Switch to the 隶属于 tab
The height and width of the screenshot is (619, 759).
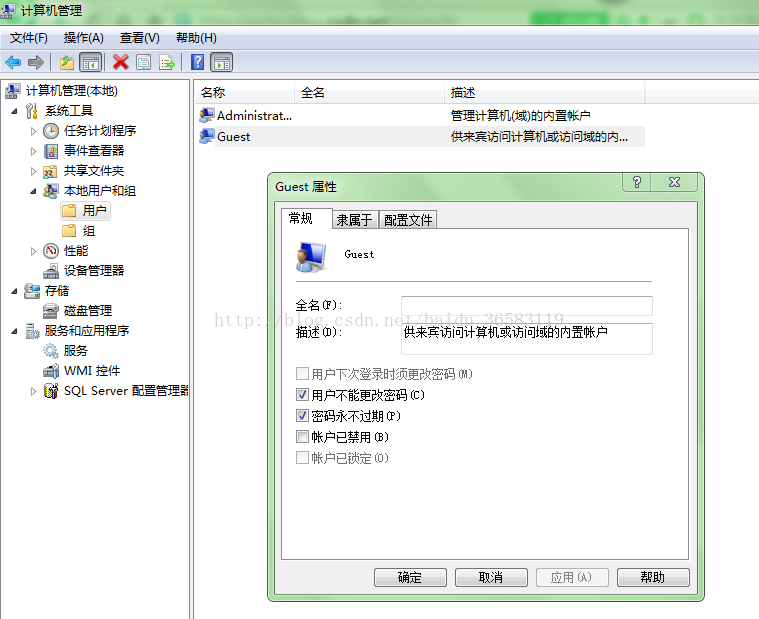[355, 220]
